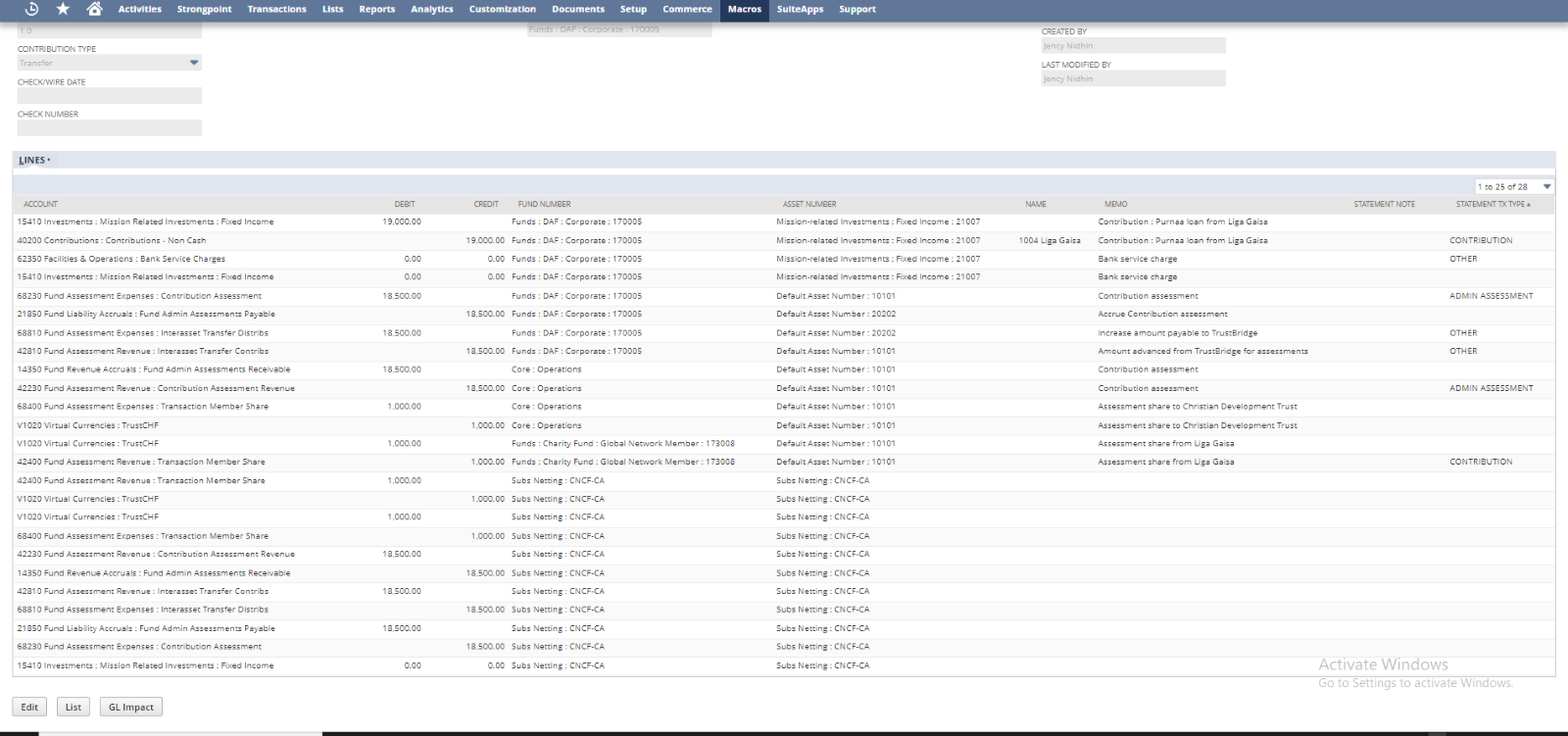The width and height of the screenshot is (1568, 736).
Task: Open the Reports menu
Action: (376, 10)
